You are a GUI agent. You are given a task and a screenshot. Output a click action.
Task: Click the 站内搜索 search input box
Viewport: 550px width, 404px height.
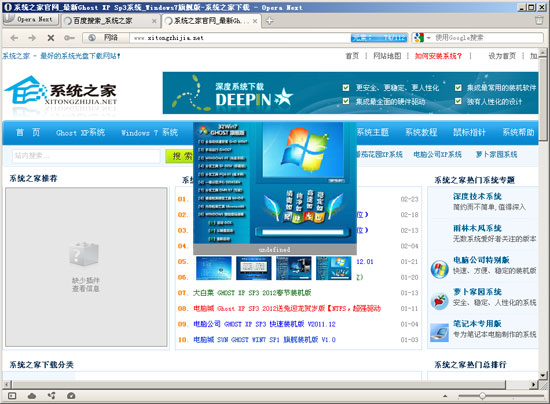point(86,156)
